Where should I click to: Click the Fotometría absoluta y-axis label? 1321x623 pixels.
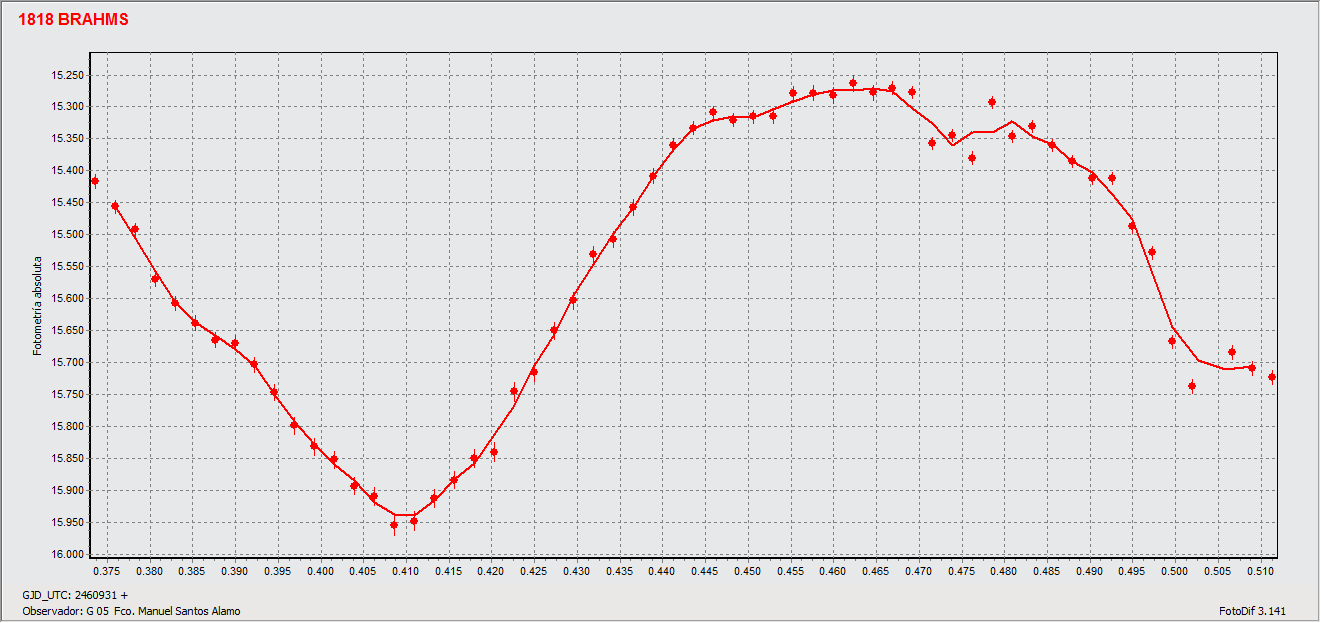(x=38, y=305)
